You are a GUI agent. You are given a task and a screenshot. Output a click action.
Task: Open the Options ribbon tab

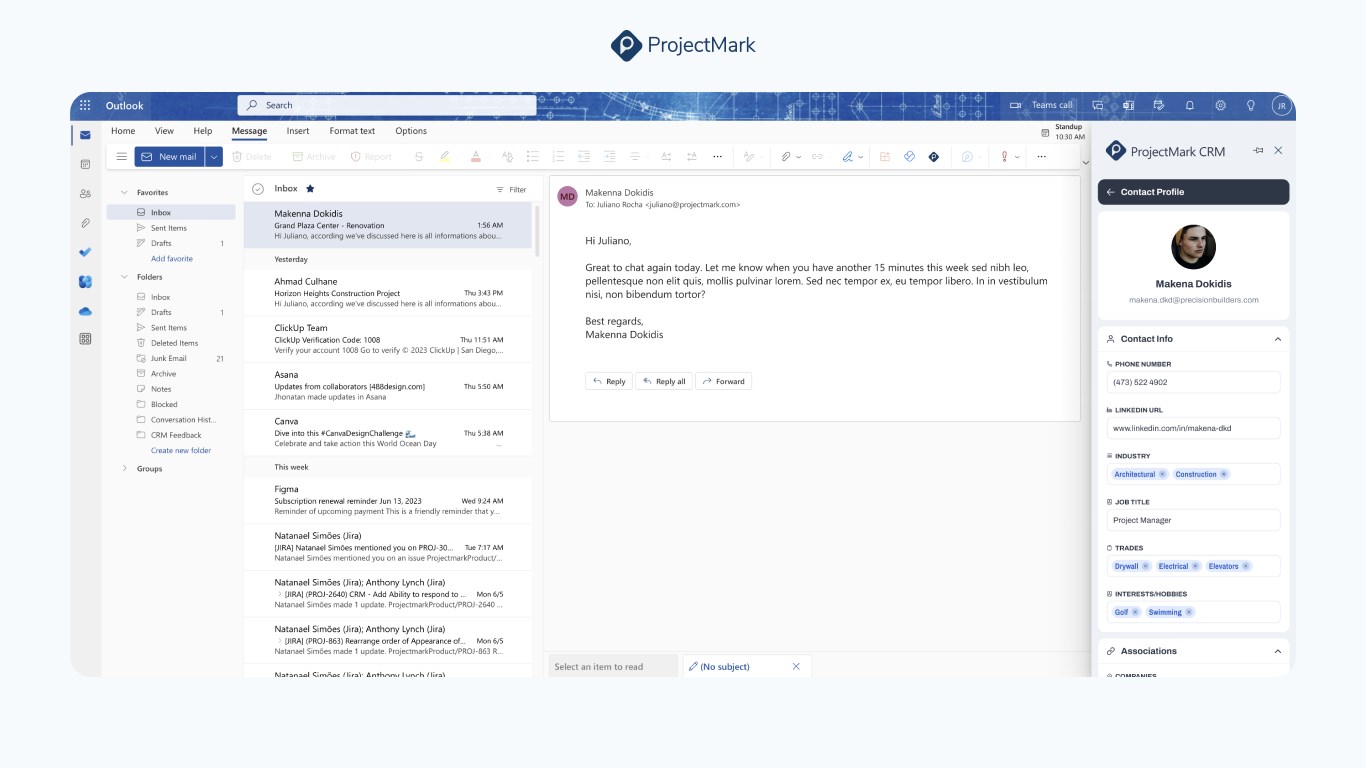click(x=411, y=131)
